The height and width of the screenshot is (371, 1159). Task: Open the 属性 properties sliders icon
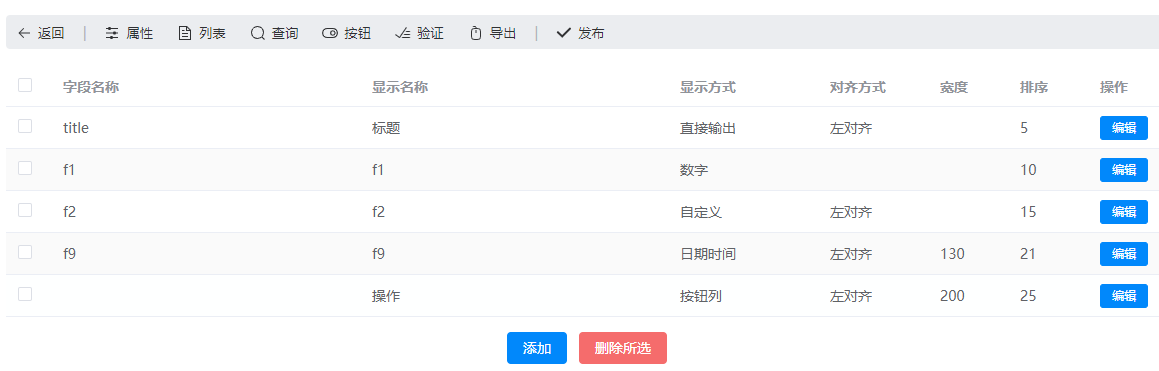tap(112, 33)
